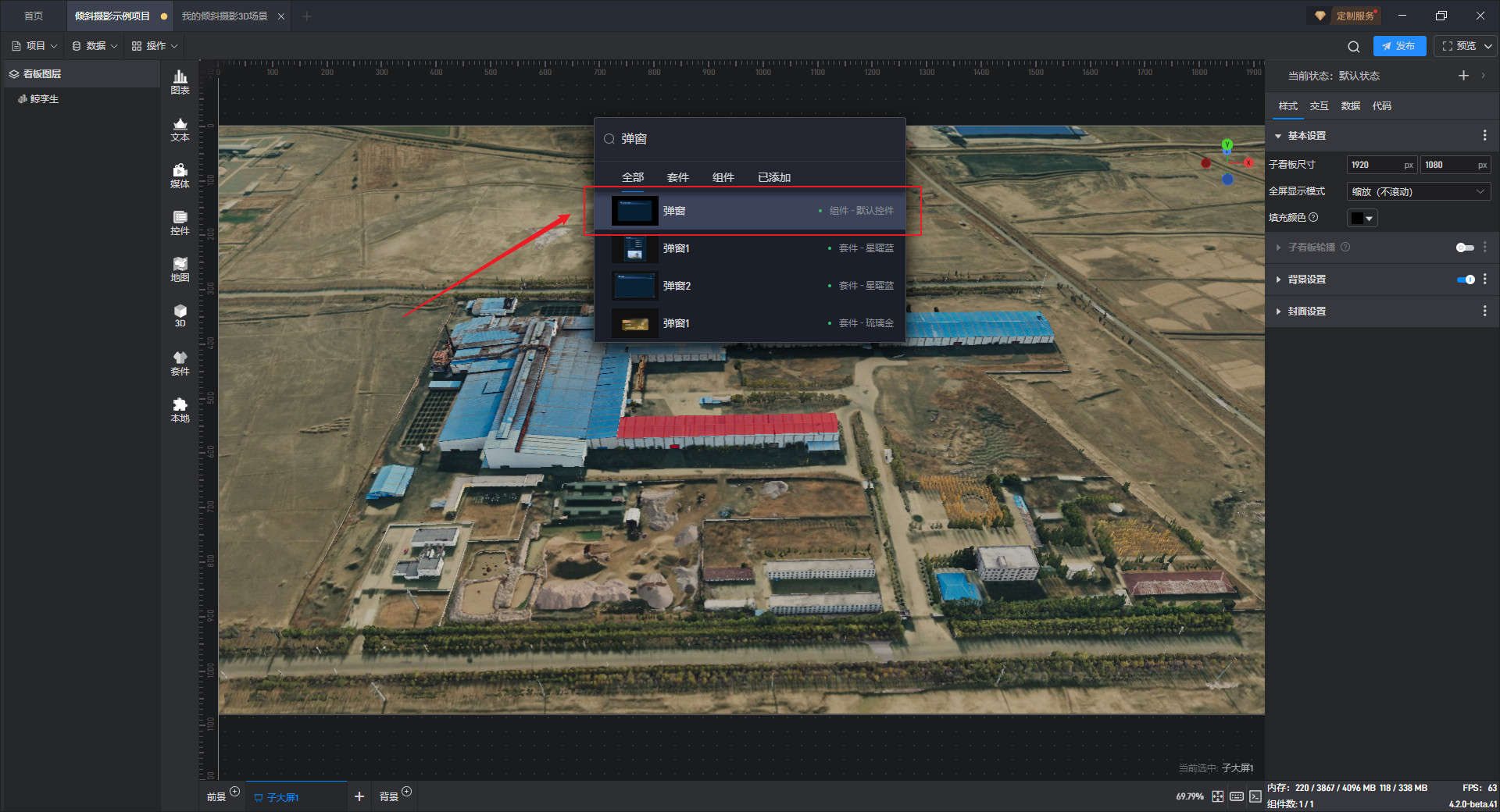
Task: Select the 文本 text component icon
Action: (180, 129)
